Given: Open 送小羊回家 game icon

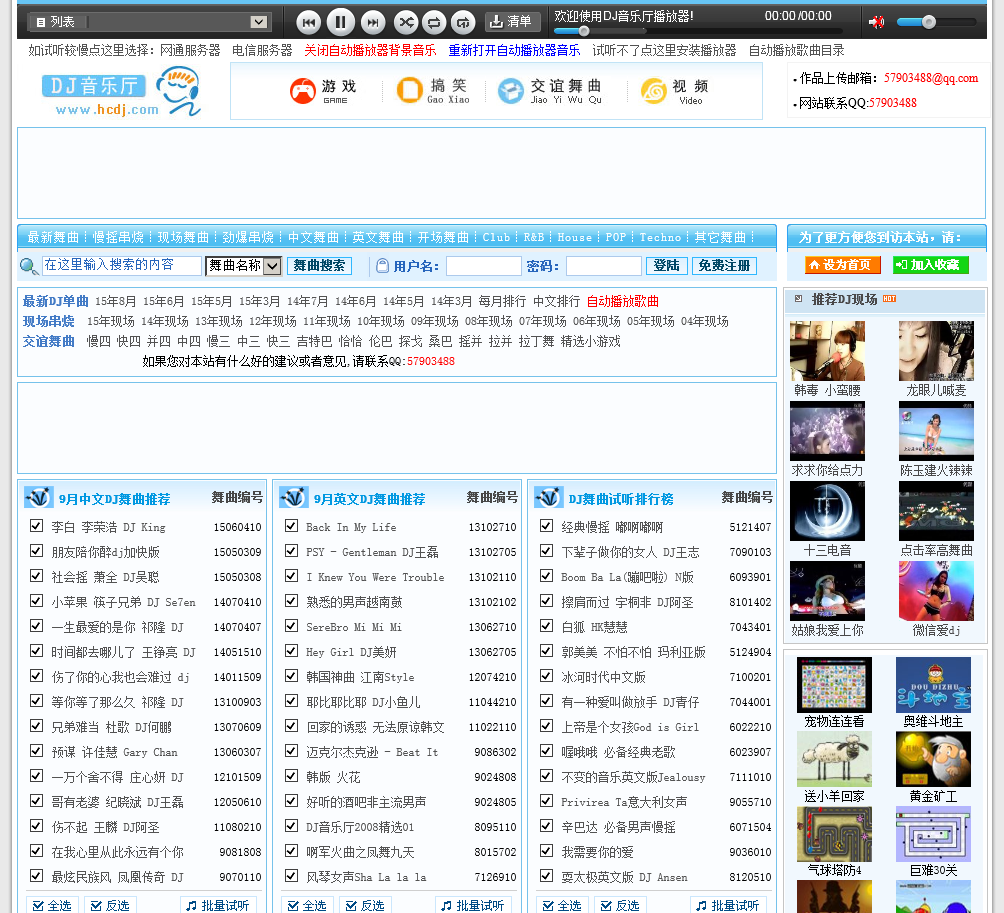Looking at the screenshot, I should (834, 759).
